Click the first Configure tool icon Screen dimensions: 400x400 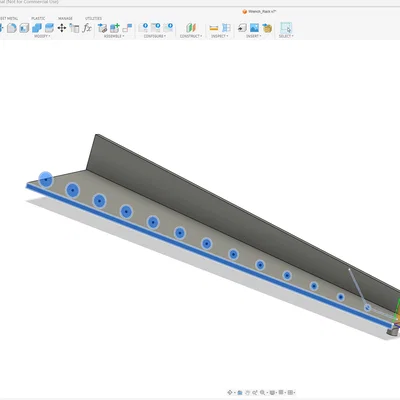tap(143, 27)
